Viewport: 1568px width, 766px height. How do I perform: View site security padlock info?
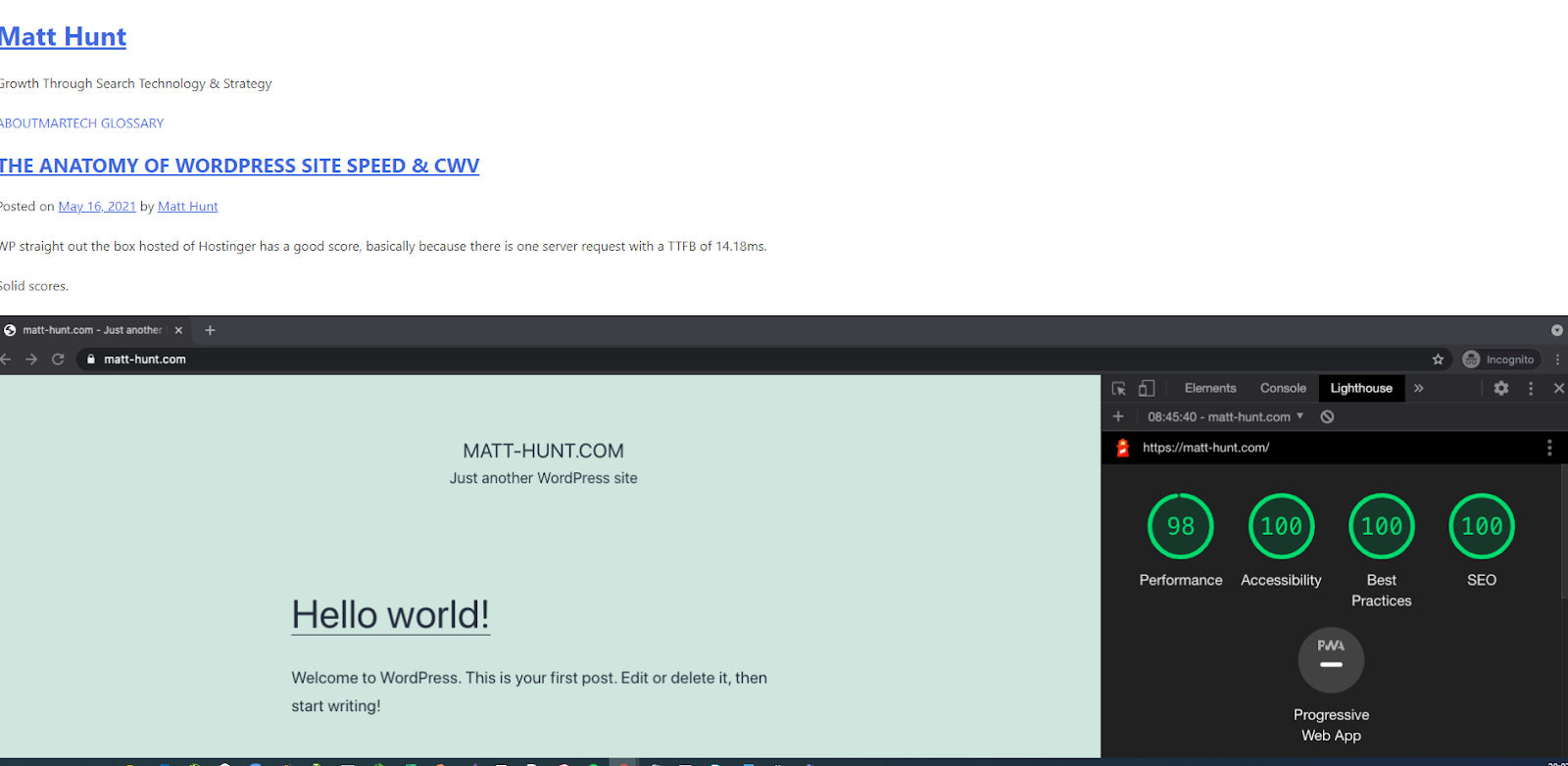[x=90, y=359]
